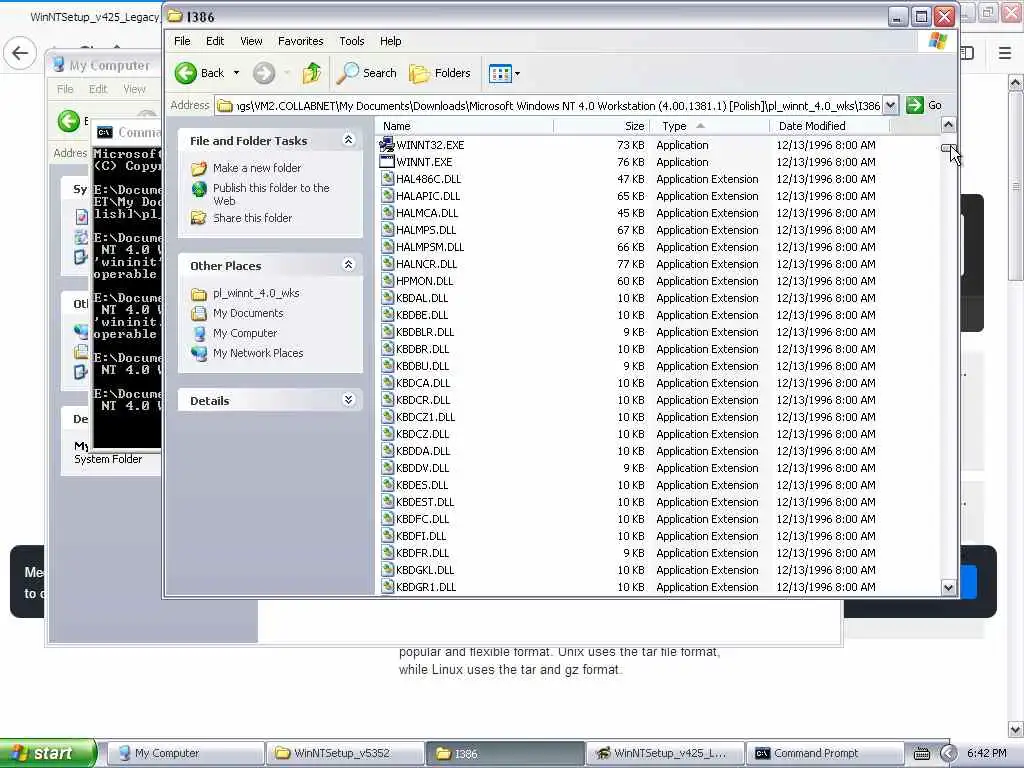
Task: Go up one folder level
Action: pos(312,73)
